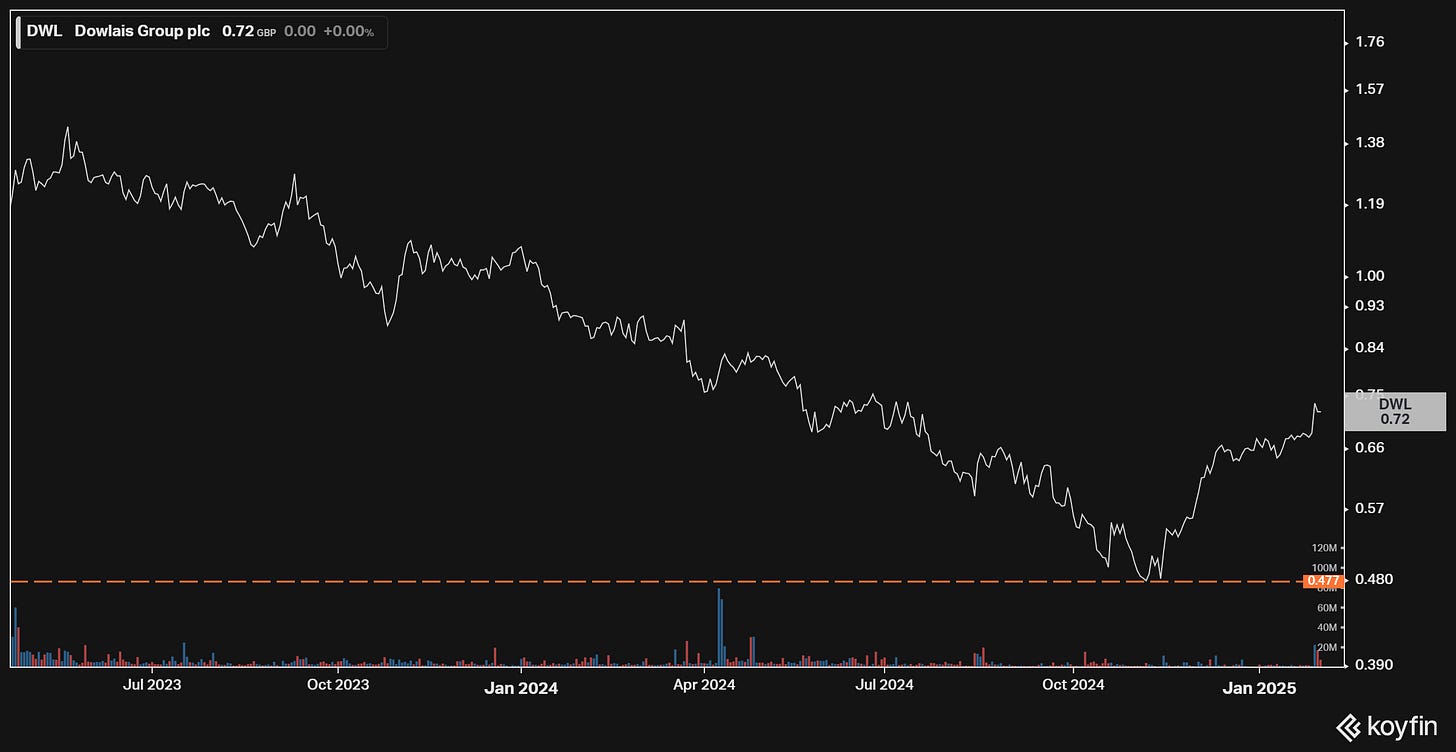Click the Dowlais Group plc name label
1456x752 pixels.
(142, 31)
